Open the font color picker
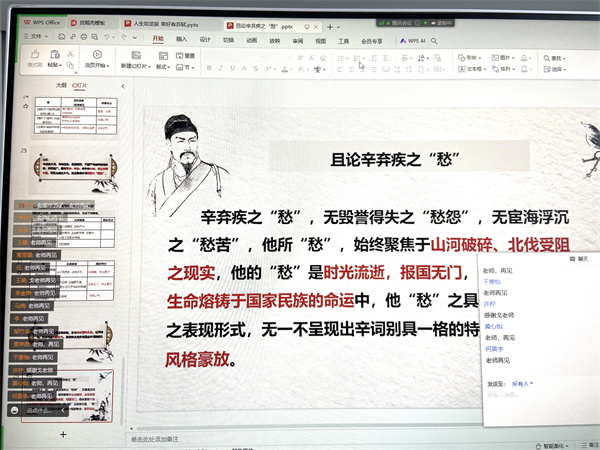The width and height of the screenshot is (600, 450). point(285,69)
